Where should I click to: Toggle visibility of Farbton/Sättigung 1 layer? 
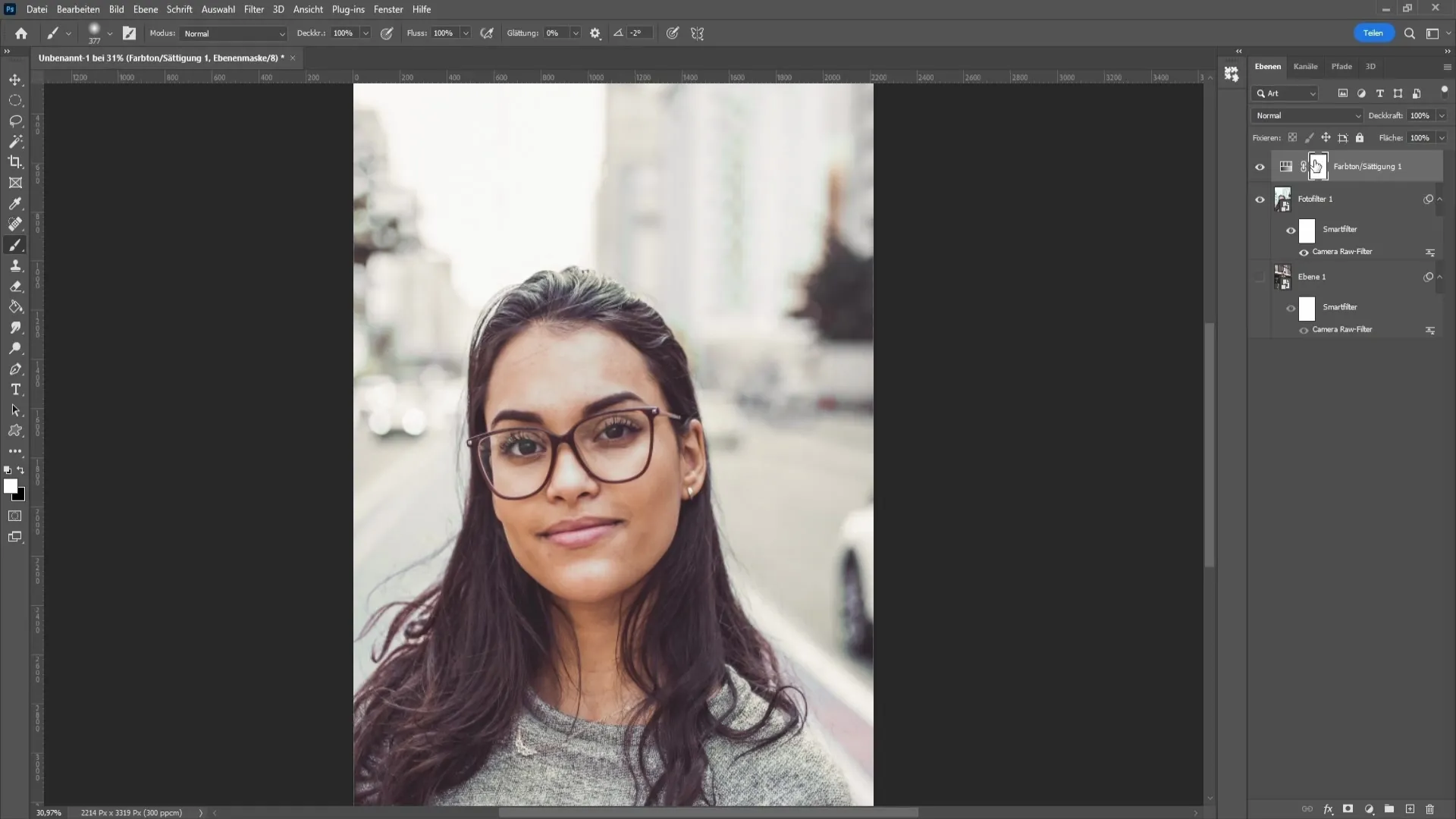pos(1262,167)
